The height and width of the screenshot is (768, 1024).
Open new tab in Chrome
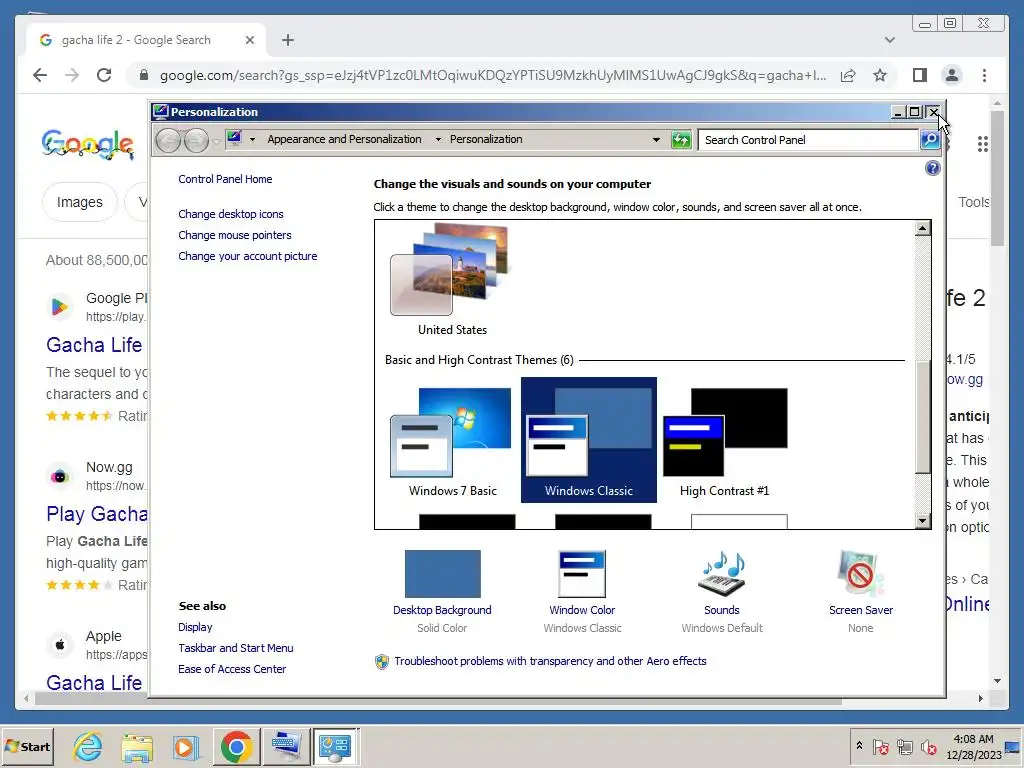tap(287, 40)
